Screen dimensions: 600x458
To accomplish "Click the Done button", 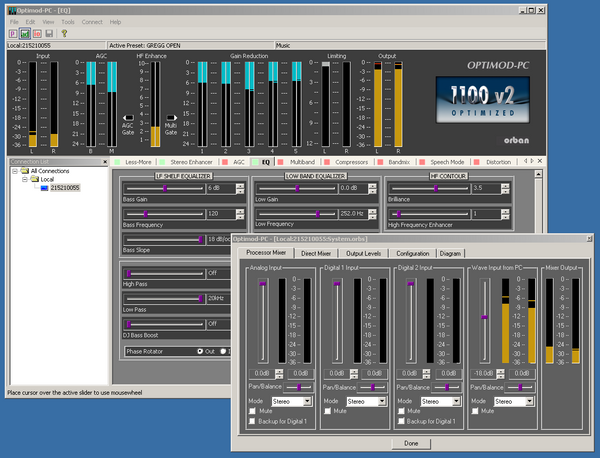I will [411, 442].
